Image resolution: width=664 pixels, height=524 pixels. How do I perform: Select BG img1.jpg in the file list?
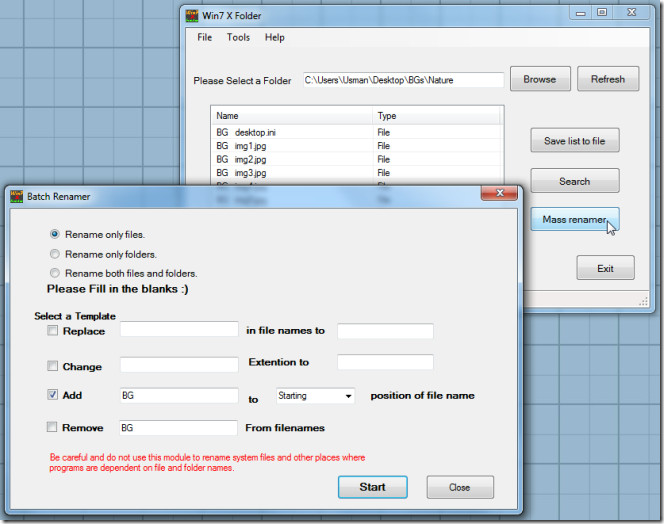click(357, 146)
